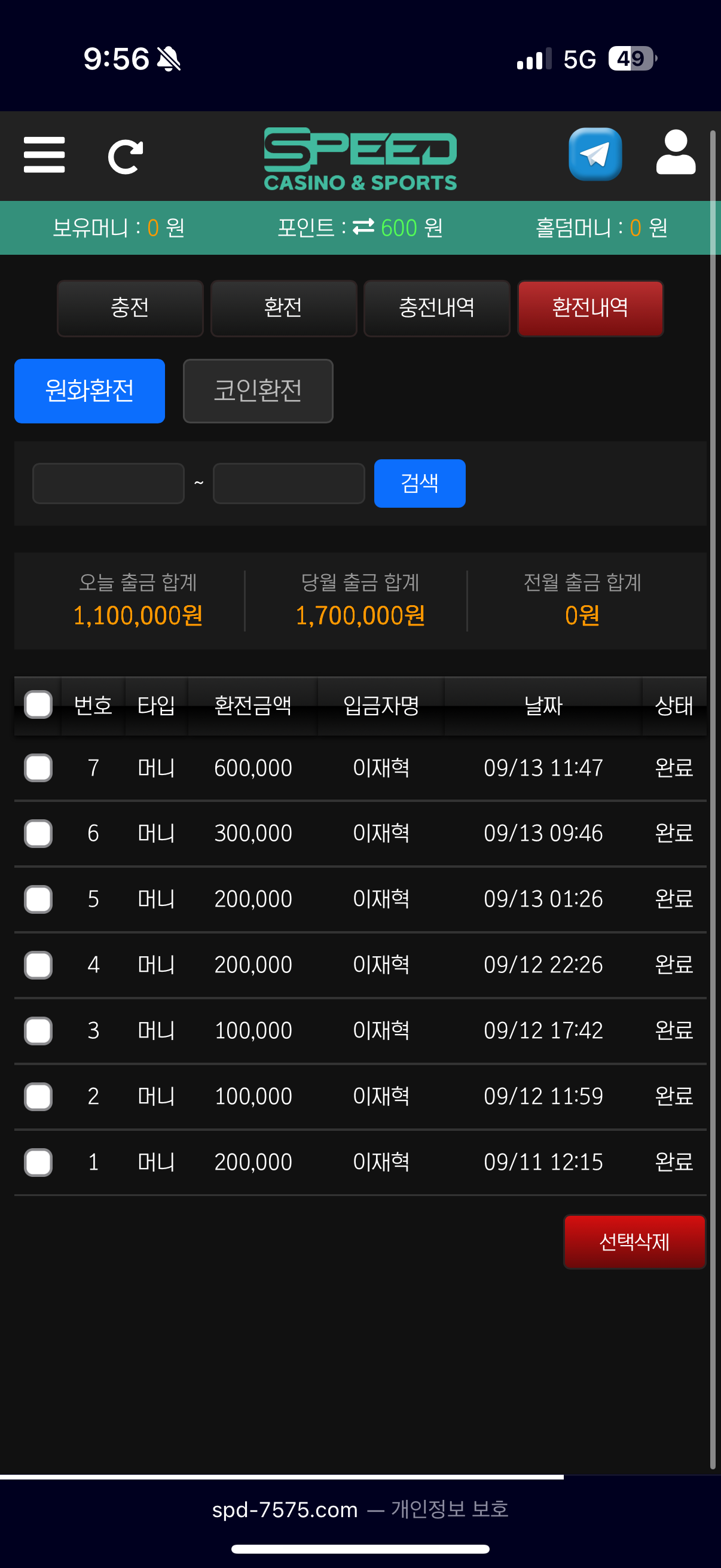Tap the refresh arrow icon
Screen dimensions: 721x1568
tap(126, 157)
